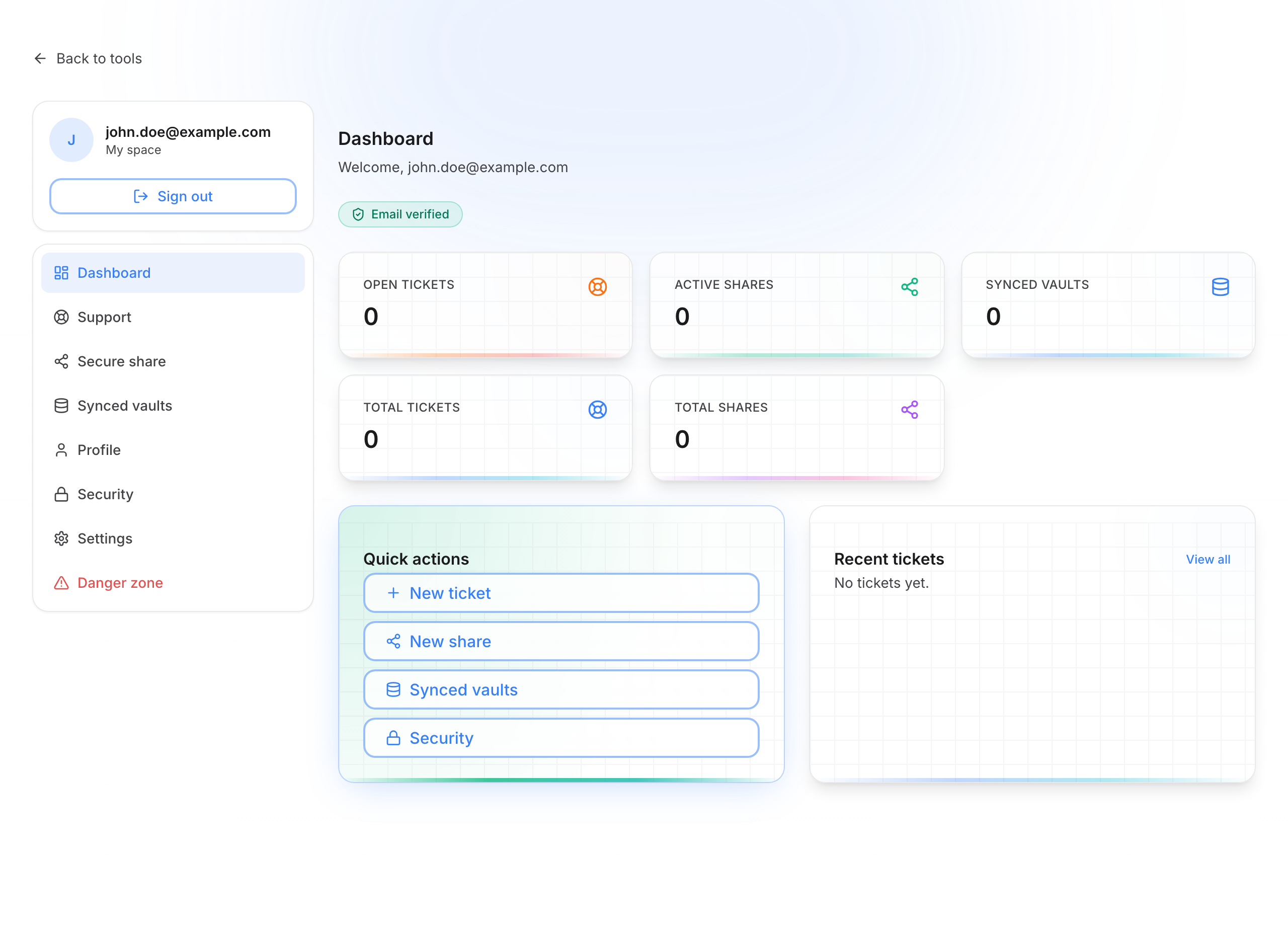Select the Open Tickets stat card

[x=486, y=305]
